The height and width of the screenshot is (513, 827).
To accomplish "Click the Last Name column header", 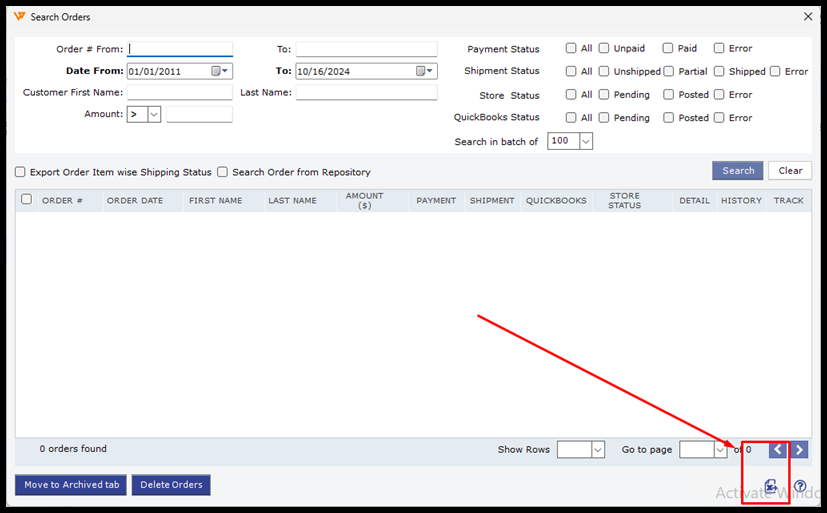I will pyautogui.click(x=292, y=201).
